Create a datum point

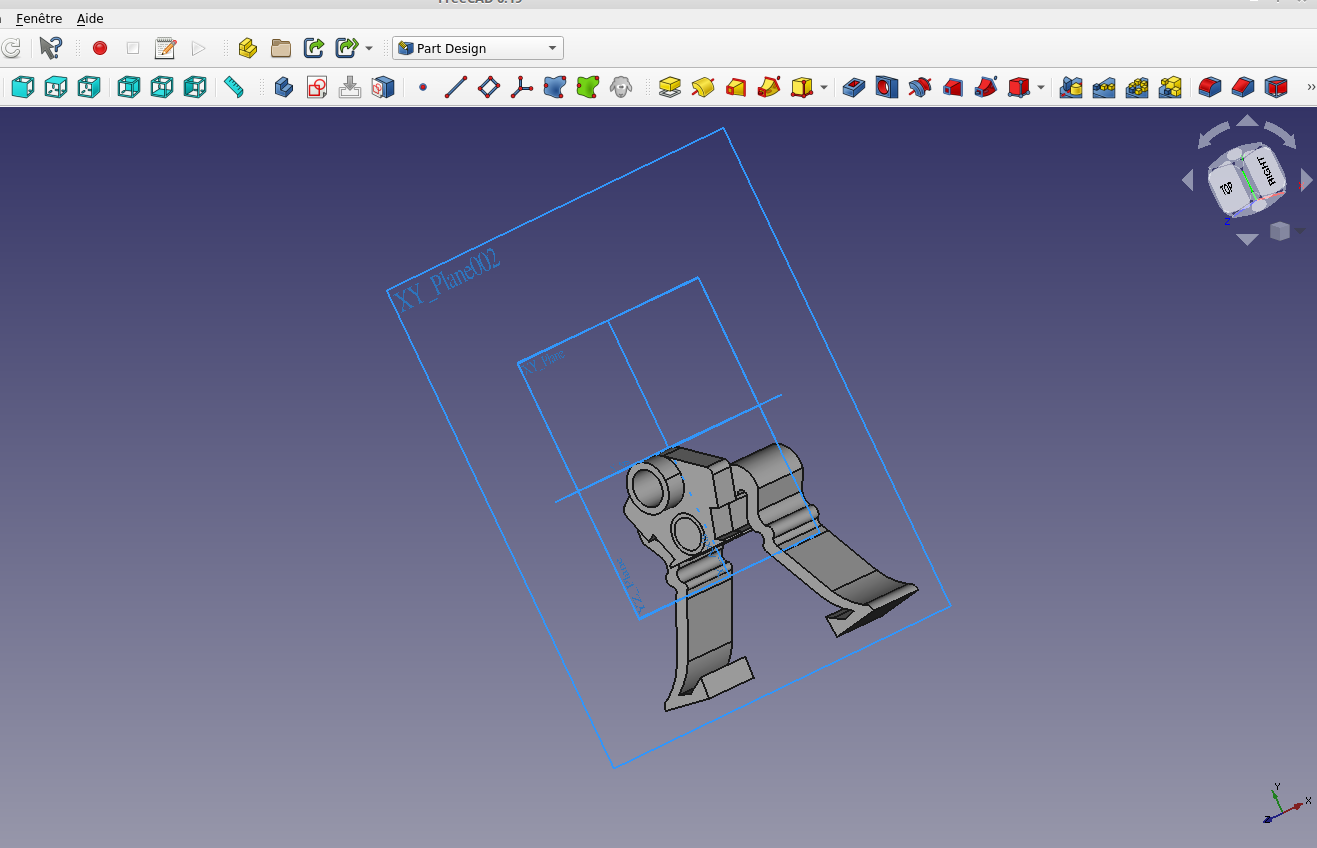[x=423, y=88]
